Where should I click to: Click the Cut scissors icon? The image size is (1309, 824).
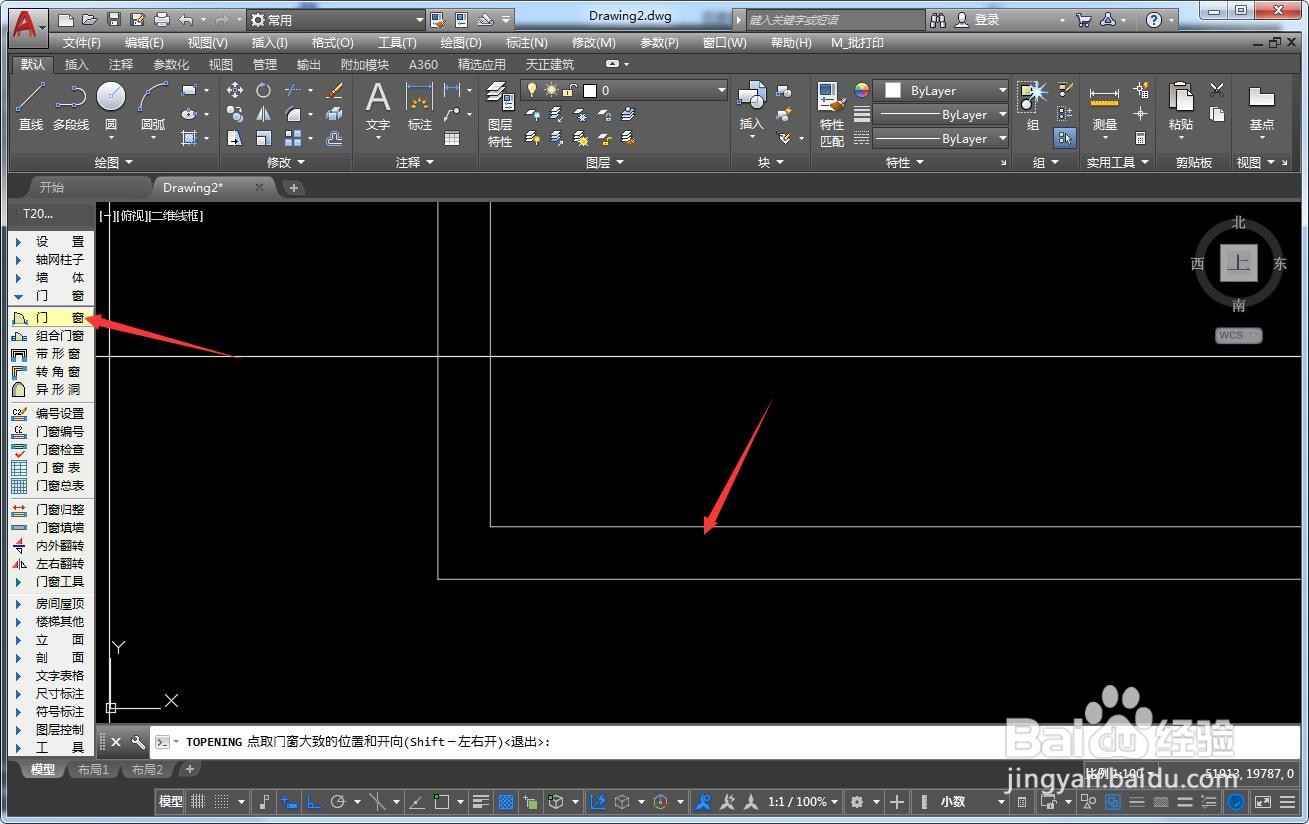1217,90
